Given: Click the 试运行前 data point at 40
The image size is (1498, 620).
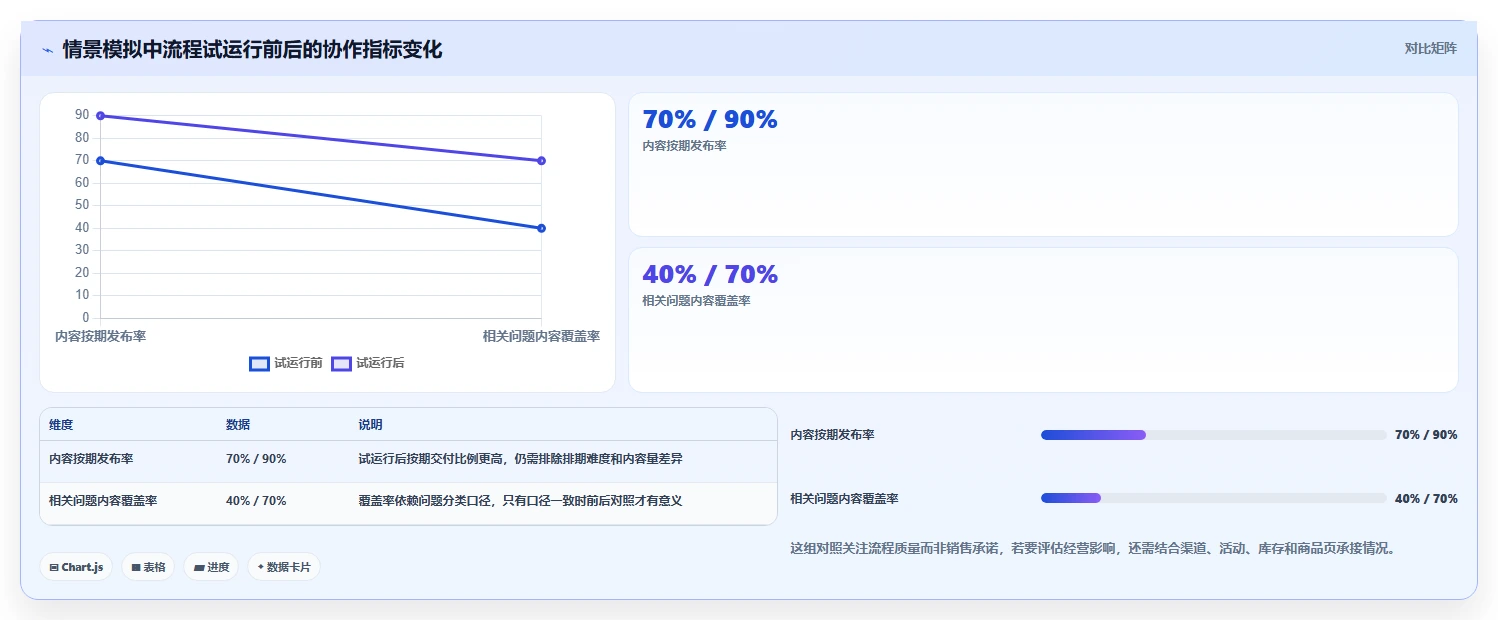Looking at the screenshot, I should [541, 228].
